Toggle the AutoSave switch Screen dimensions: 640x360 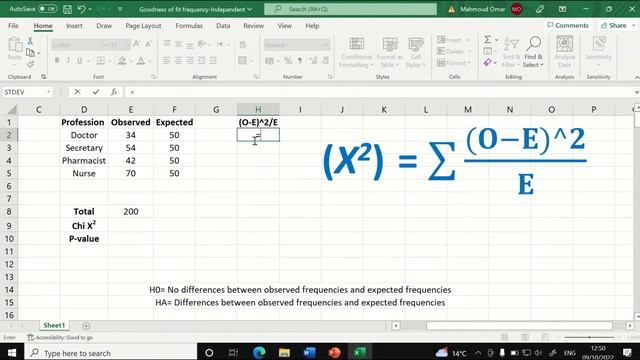tap(48, 9)
